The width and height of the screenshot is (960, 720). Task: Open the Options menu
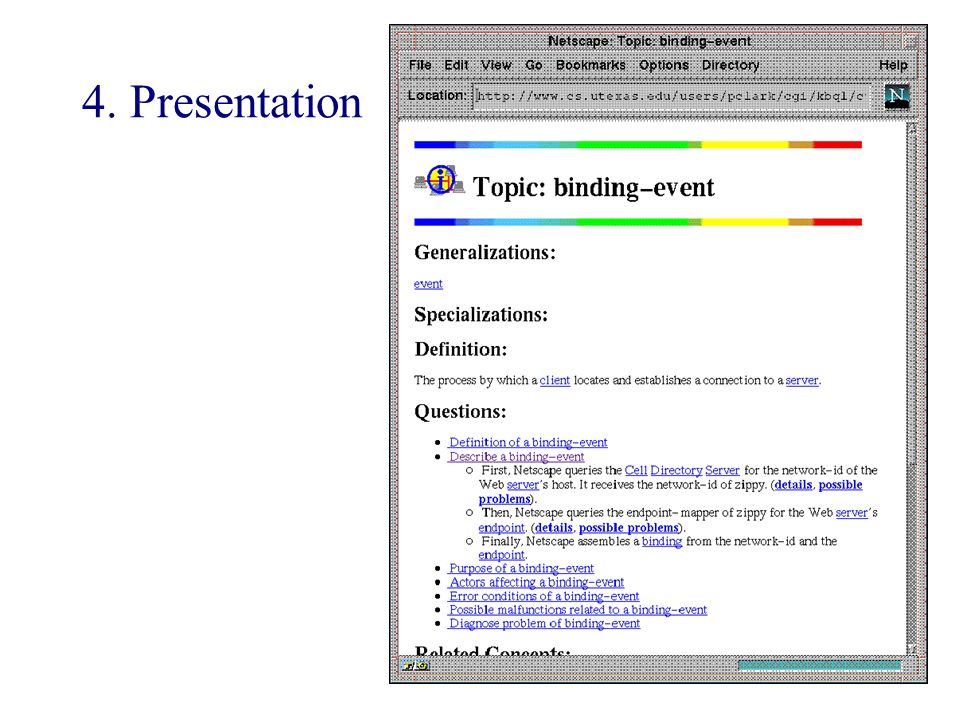664,65
